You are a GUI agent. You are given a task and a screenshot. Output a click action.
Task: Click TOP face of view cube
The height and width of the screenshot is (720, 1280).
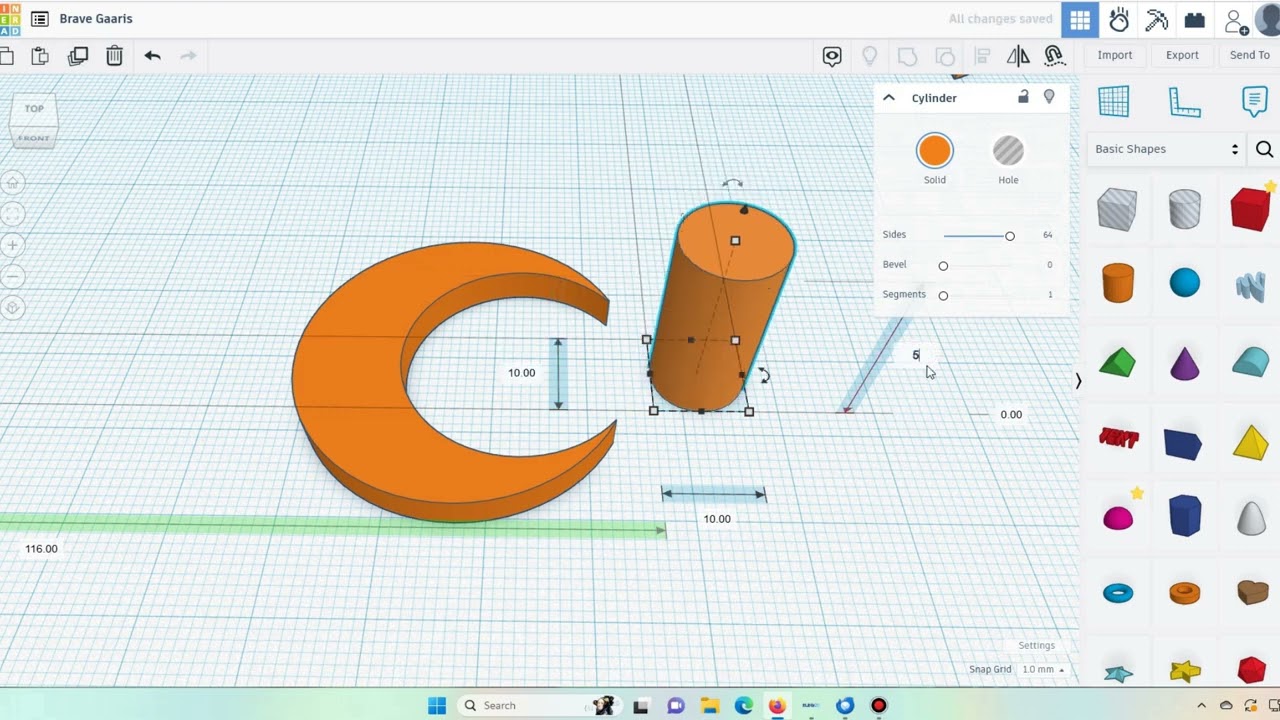(34, 109)
